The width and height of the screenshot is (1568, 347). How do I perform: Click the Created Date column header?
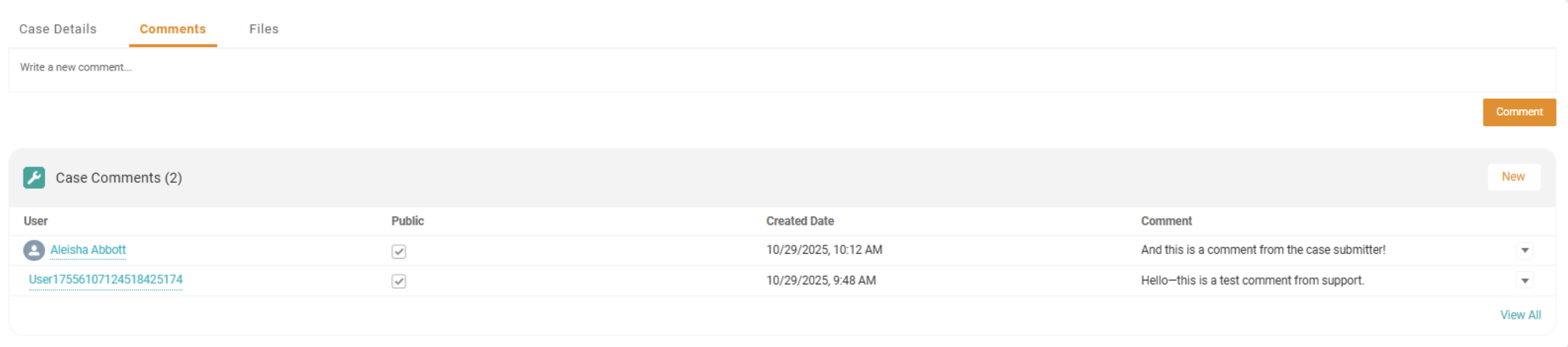[800, 221]
